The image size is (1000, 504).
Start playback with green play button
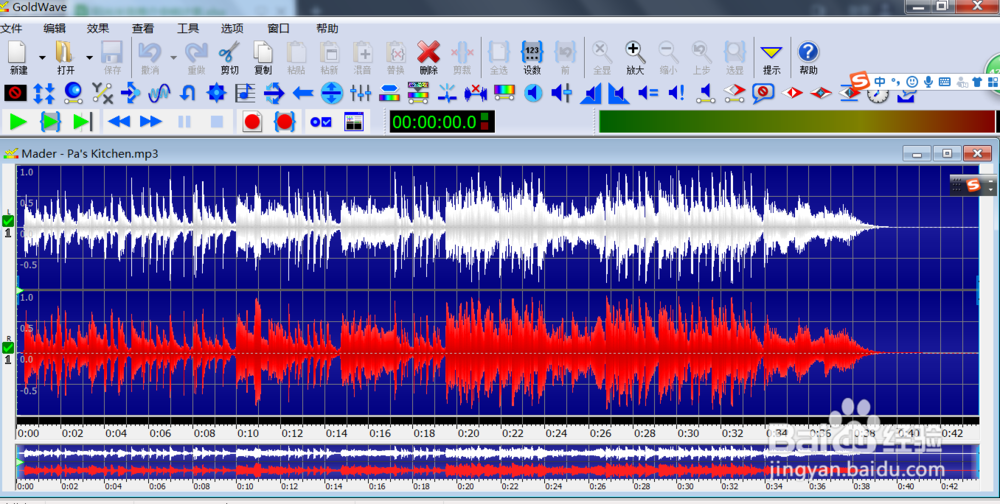(x=18, y=122)
